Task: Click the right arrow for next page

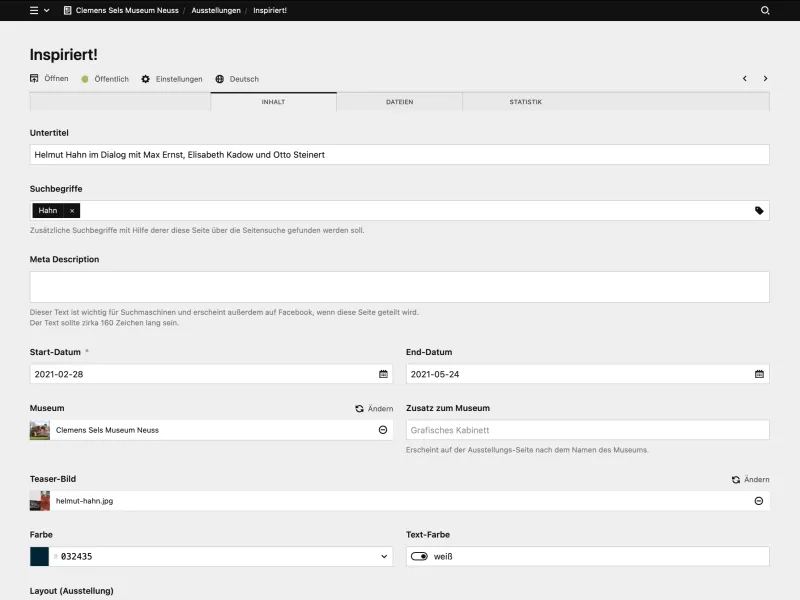Action: coord(766,78)
